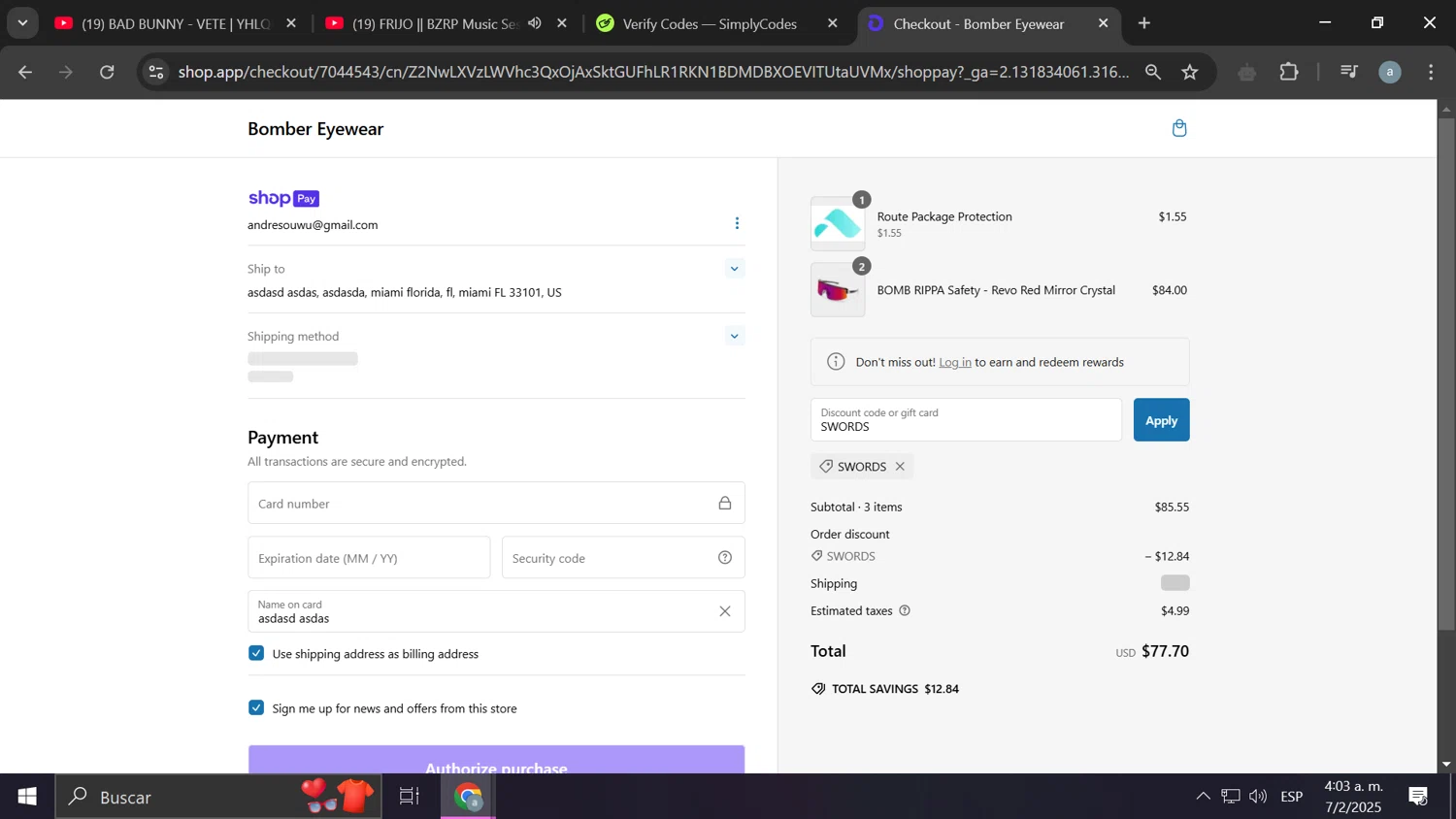The image size is (1456, 819).
Task: Open Chrome three-dot menu
Action: 1431,72
